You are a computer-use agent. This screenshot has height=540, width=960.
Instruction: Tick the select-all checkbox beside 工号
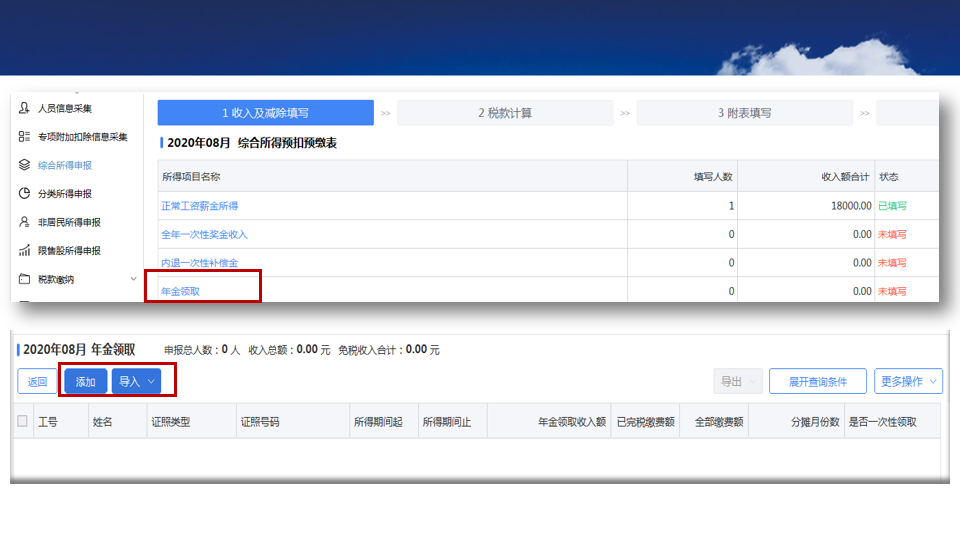pos(23,421)
